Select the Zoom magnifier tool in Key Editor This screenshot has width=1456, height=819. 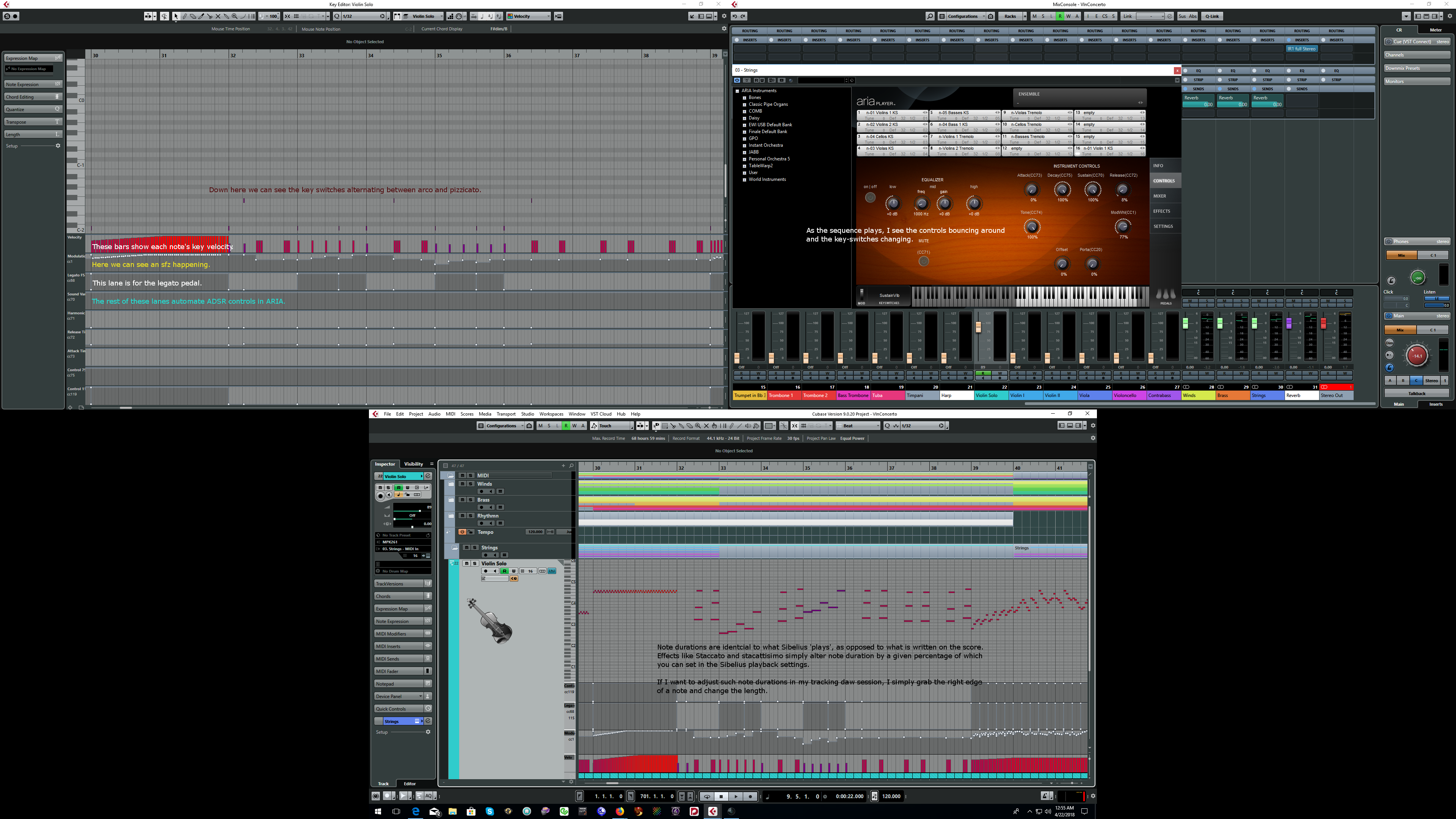pos(235,16)
